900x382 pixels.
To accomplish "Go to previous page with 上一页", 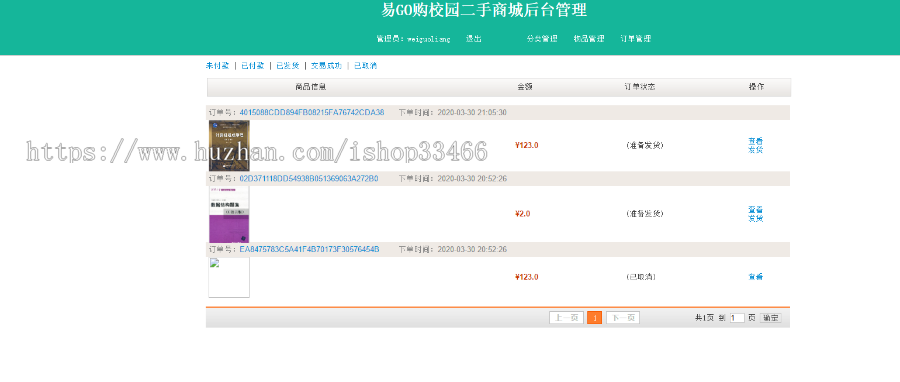I will click(567, 318).
